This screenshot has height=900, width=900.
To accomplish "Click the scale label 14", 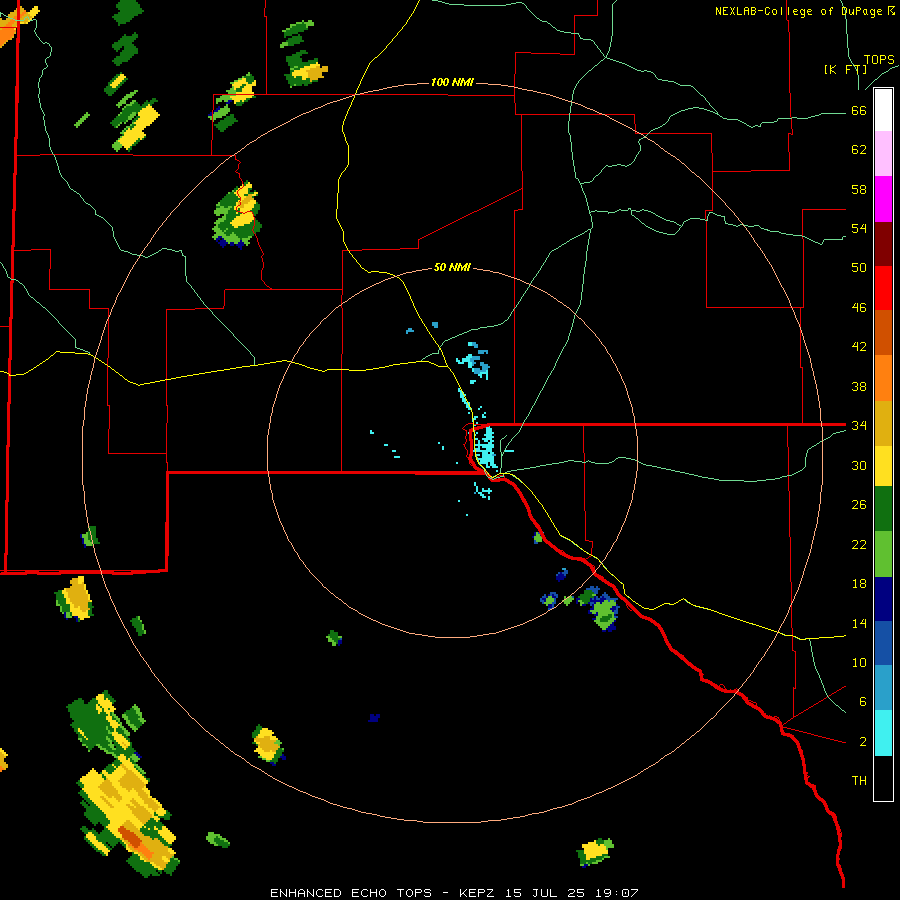I will tap(859, 623).
